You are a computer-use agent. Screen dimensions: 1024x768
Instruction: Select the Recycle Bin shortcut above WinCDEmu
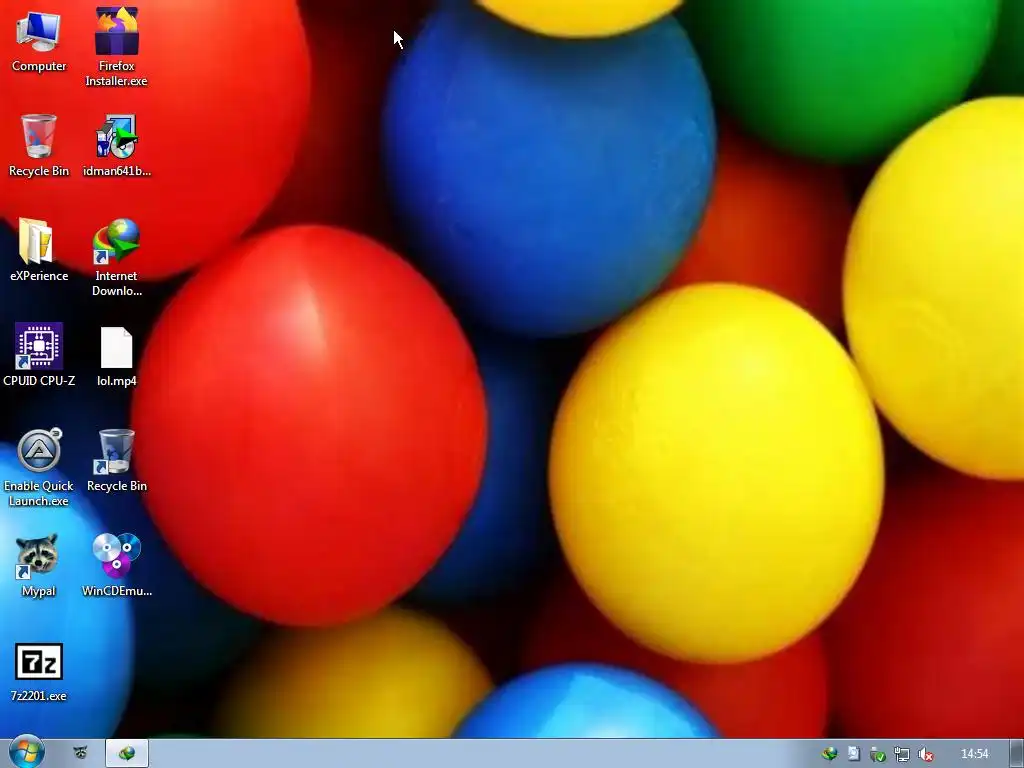tap(116, 460)
